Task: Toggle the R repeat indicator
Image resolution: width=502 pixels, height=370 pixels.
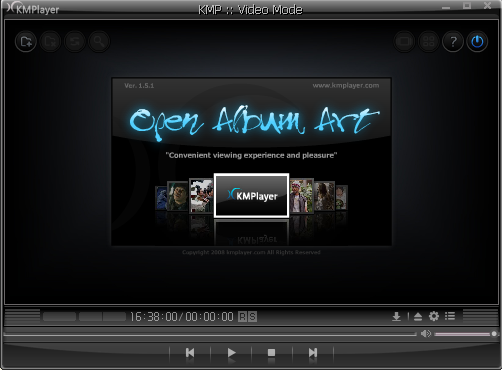Action: pos(242,316)
